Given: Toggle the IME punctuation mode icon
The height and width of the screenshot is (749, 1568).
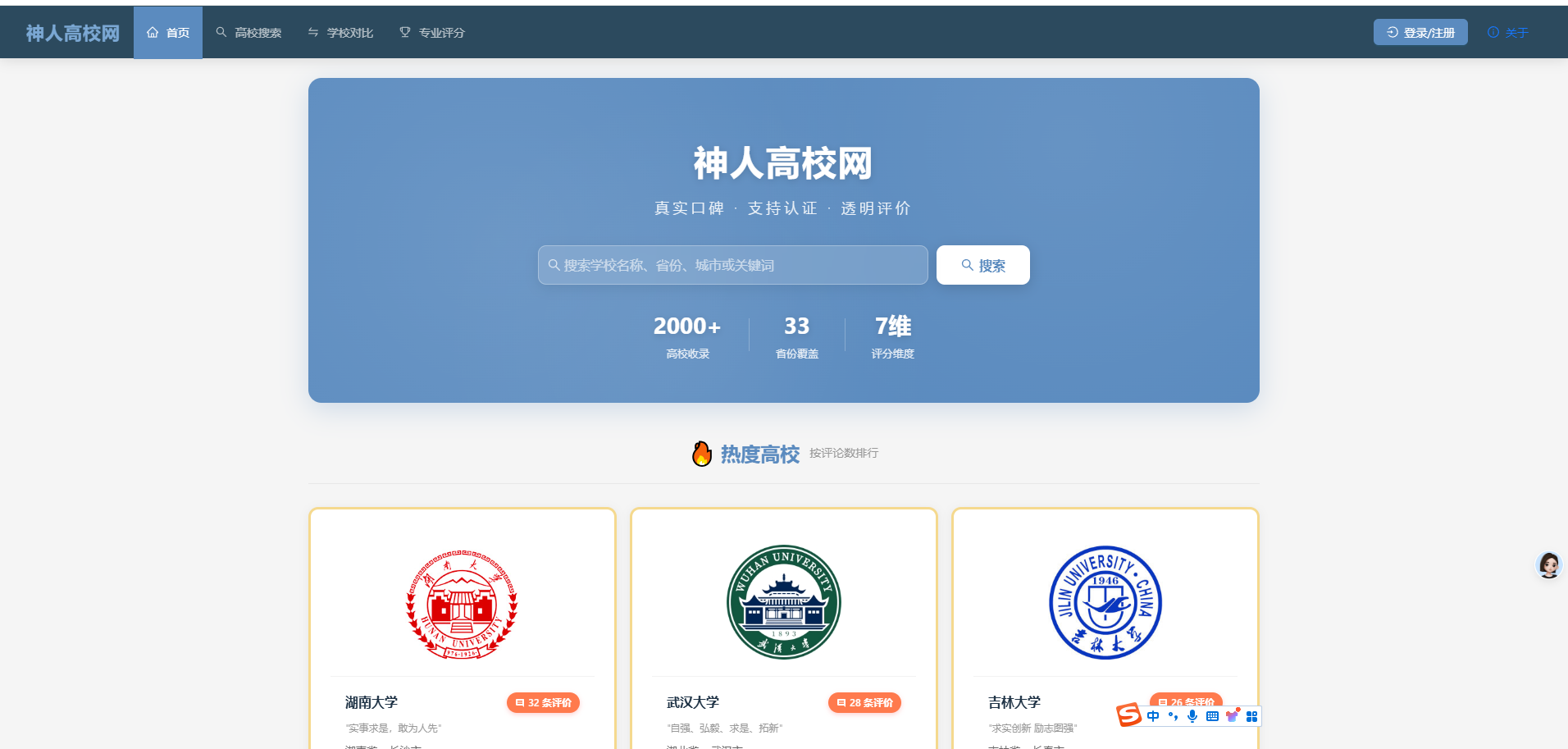Looking at the screenshot, I should 1173,716.
